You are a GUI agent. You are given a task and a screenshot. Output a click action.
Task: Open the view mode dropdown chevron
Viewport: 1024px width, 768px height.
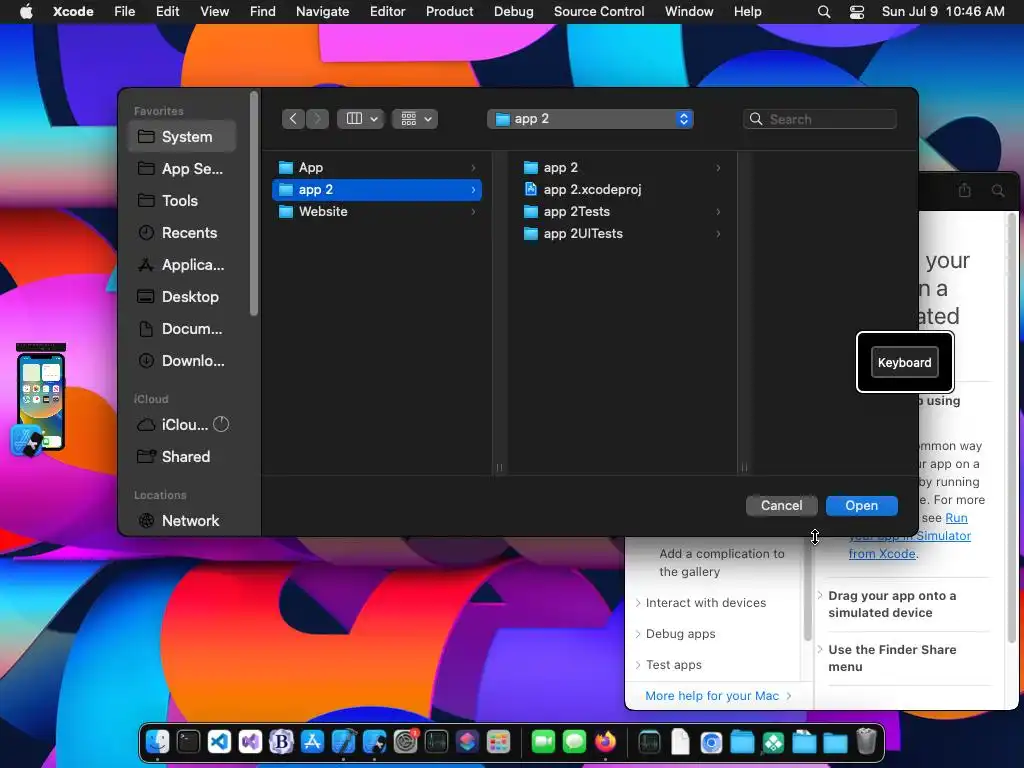coord(374,119)
